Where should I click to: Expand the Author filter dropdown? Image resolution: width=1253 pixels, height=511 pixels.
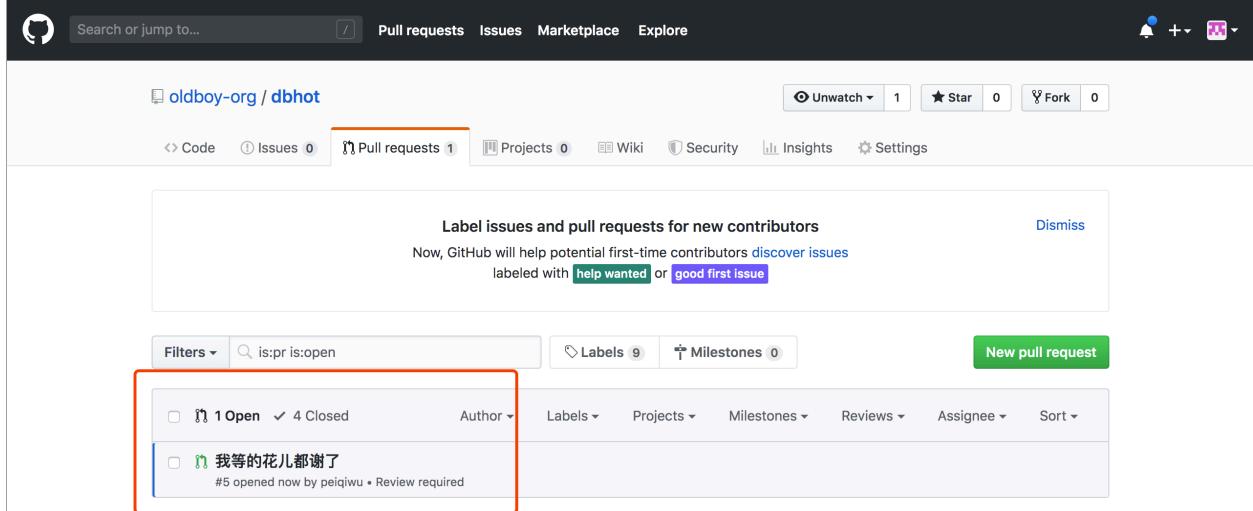486,416
